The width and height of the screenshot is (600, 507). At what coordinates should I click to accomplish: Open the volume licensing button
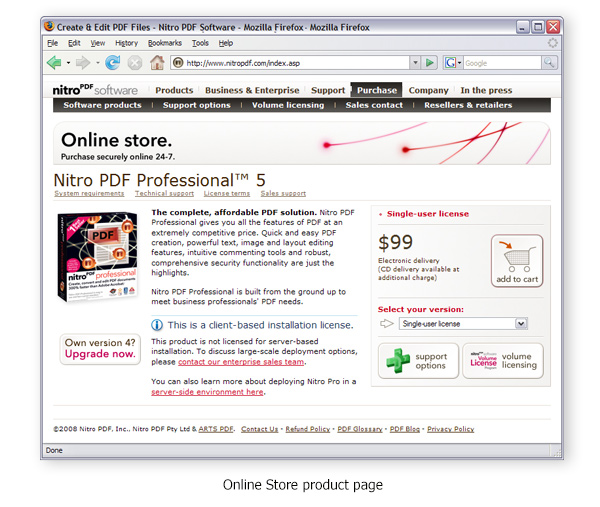(x=503, y=360)
